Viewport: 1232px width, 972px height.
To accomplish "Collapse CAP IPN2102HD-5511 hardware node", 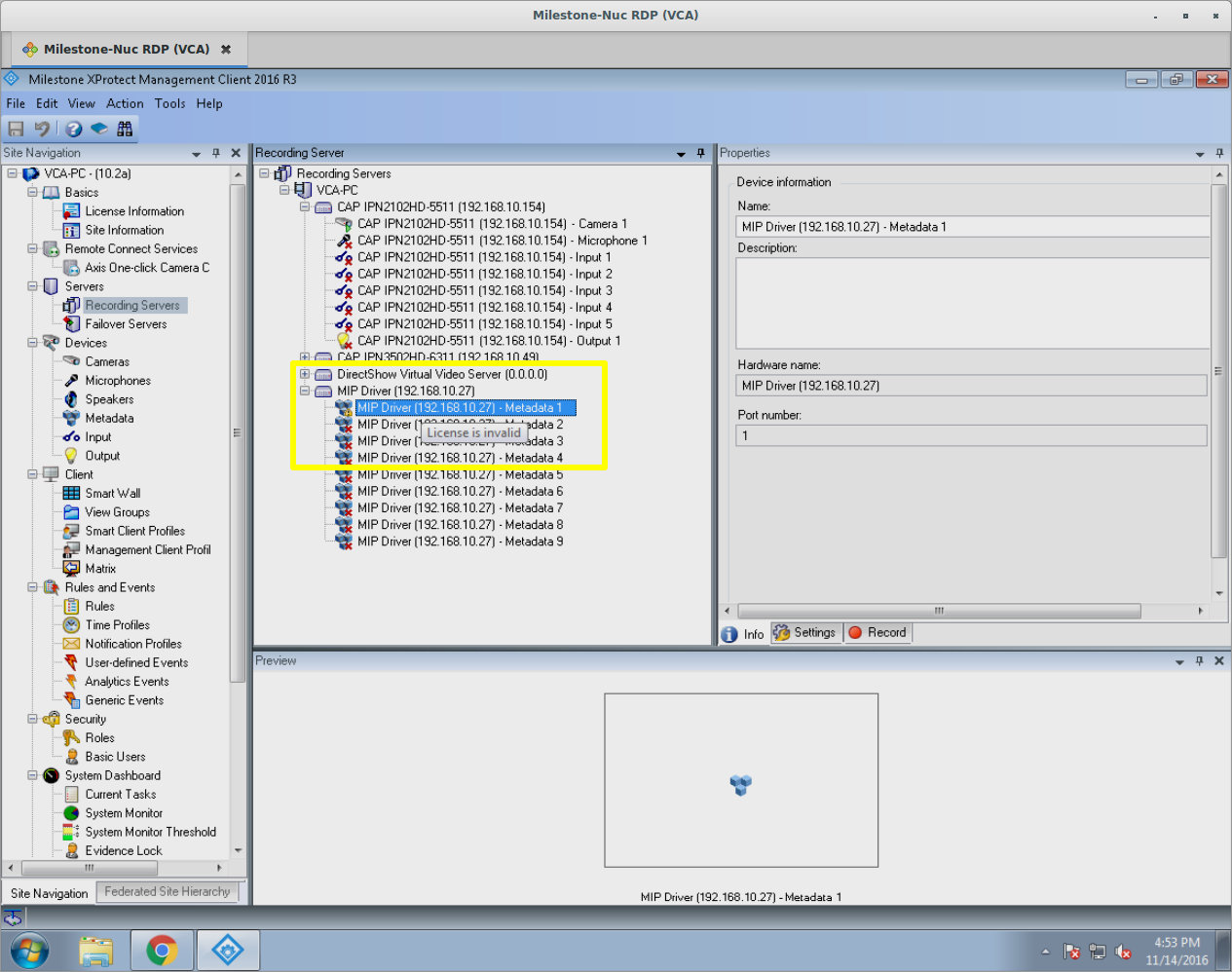I will pos(305,206).
